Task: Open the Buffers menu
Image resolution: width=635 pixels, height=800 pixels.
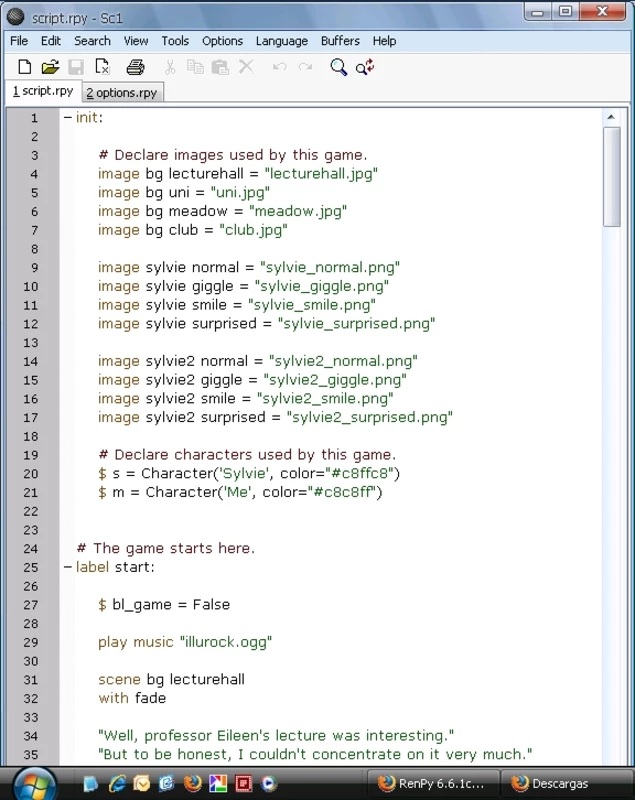Action: pos(340,41)
